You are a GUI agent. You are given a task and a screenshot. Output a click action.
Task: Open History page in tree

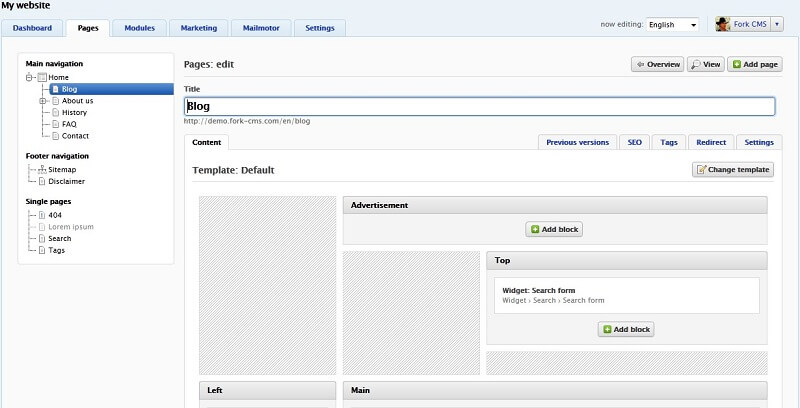[x=74, y=113]
